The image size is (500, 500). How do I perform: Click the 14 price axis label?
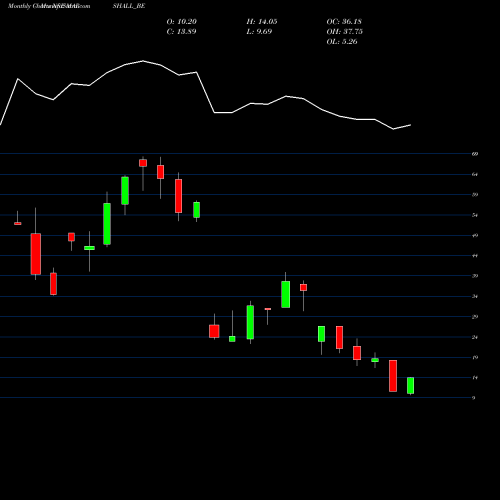[x=475, y=378]
